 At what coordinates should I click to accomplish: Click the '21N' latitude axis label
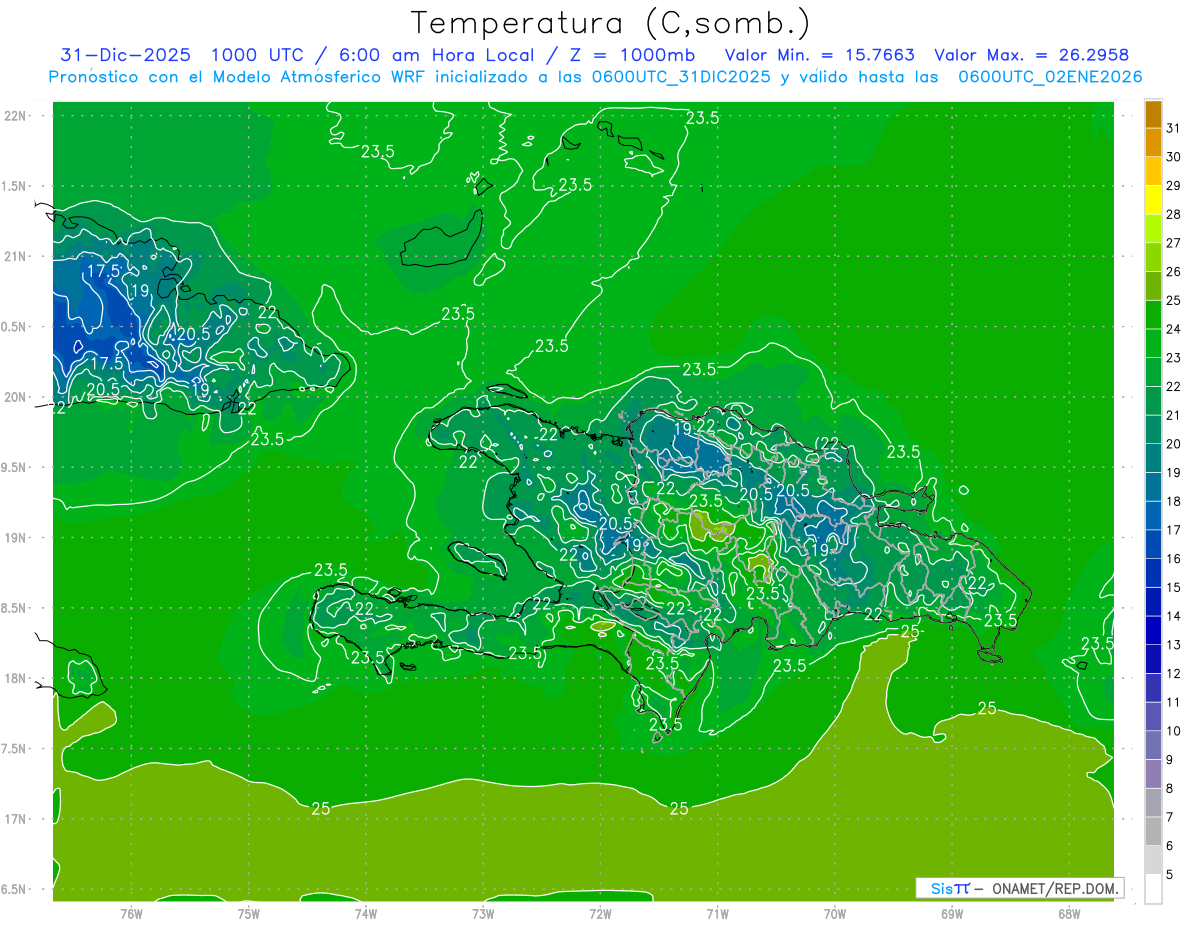coord(16,256)
